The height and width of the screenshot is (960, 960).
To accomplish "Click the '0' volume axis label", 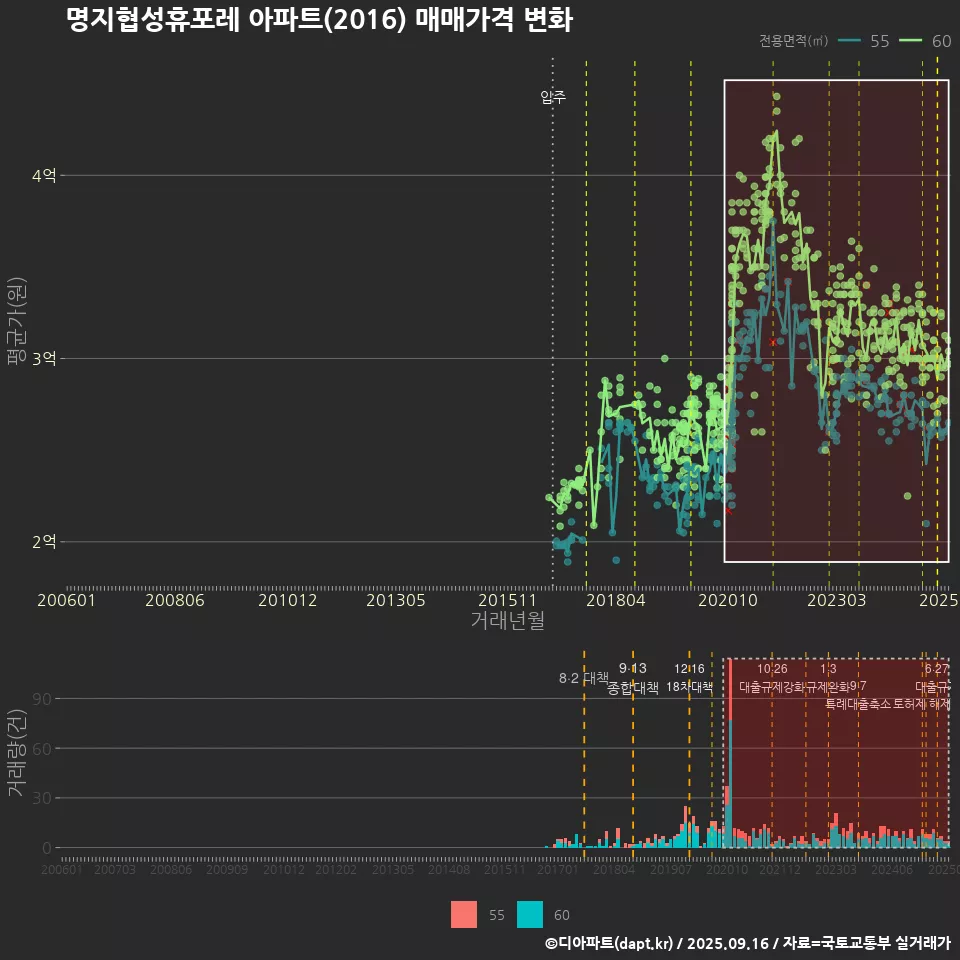I will [47, 848].
